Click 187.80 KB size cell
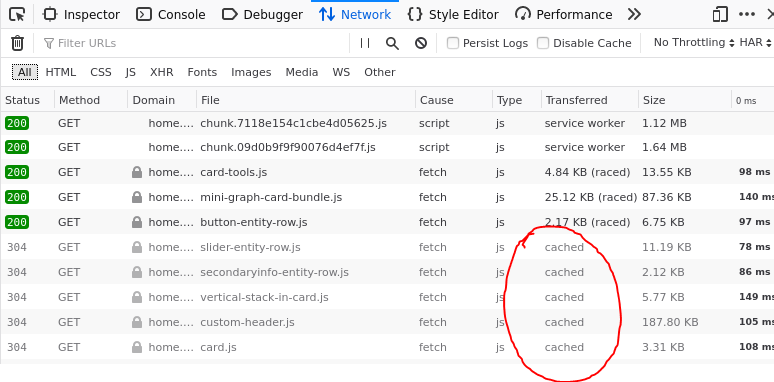Screen dimensions: 774x382 pos(670,322)
